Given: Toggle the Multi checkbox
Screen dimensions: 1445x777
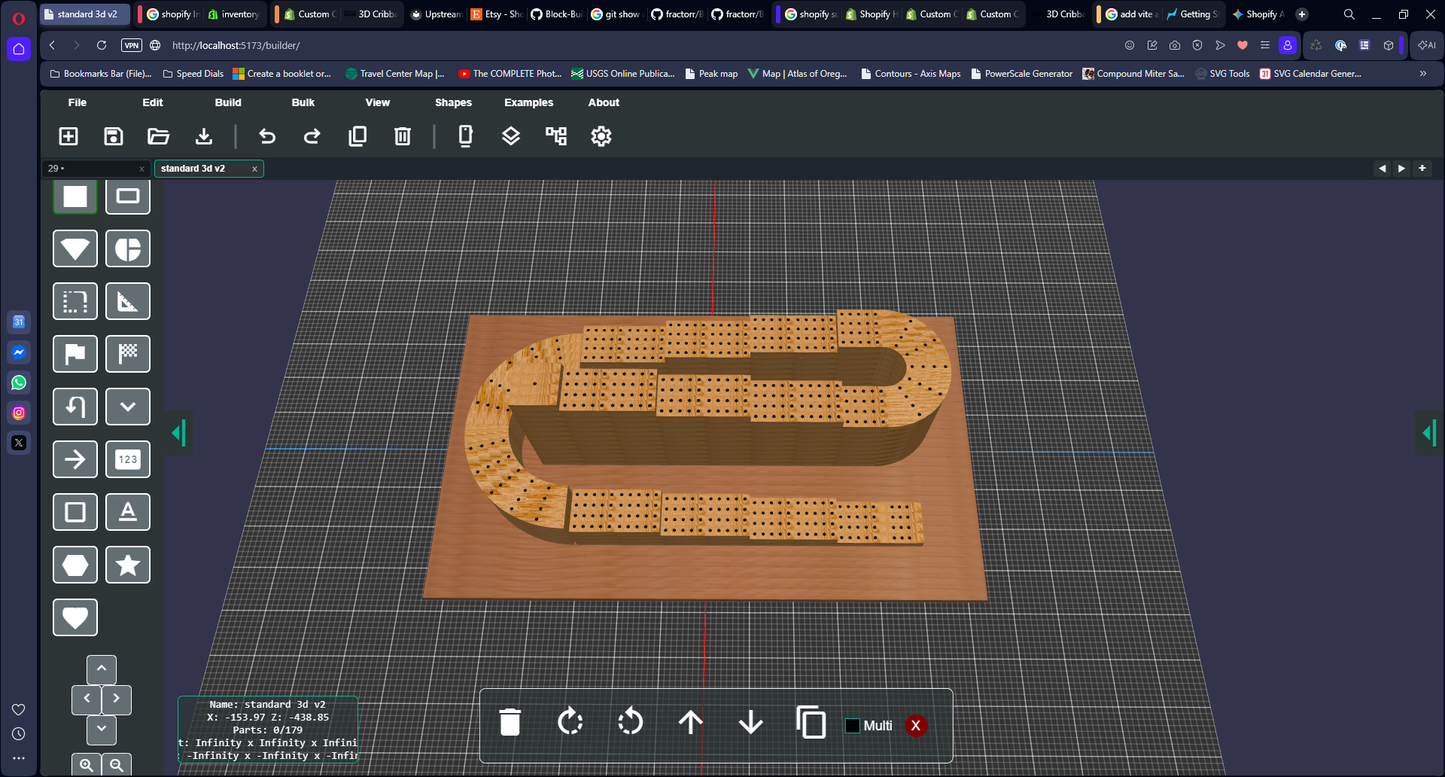Looking at the screenshot, I should [852, 725].
